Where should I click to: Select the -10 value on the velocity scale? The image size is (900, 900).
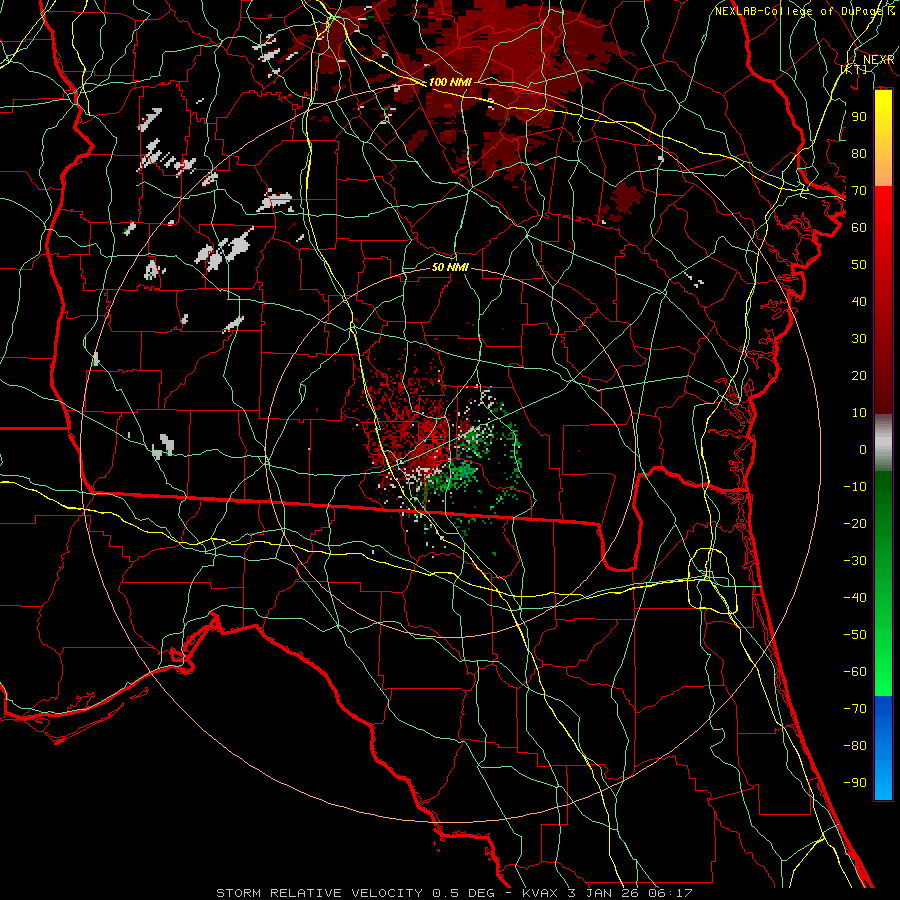[855, 487]
